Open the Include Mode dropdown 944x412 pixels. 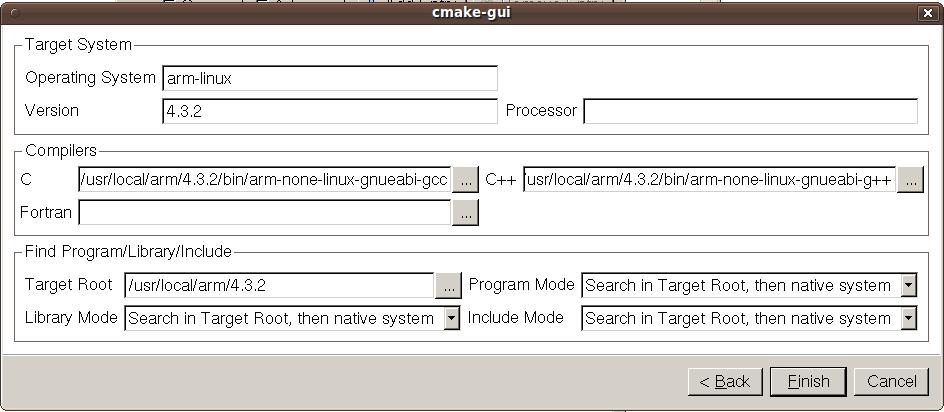tap(749, 319)
